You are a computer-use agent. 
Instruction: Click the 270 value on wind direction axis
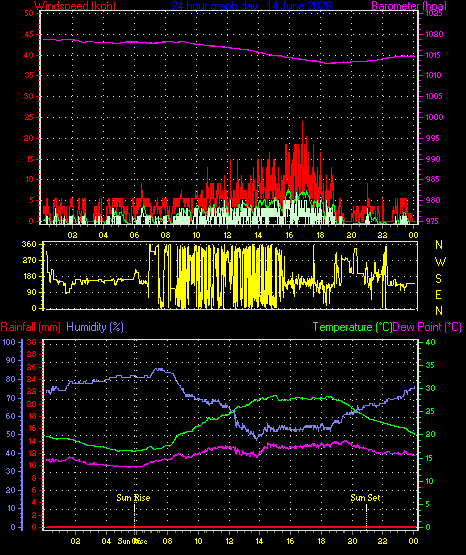coord(29,261)
